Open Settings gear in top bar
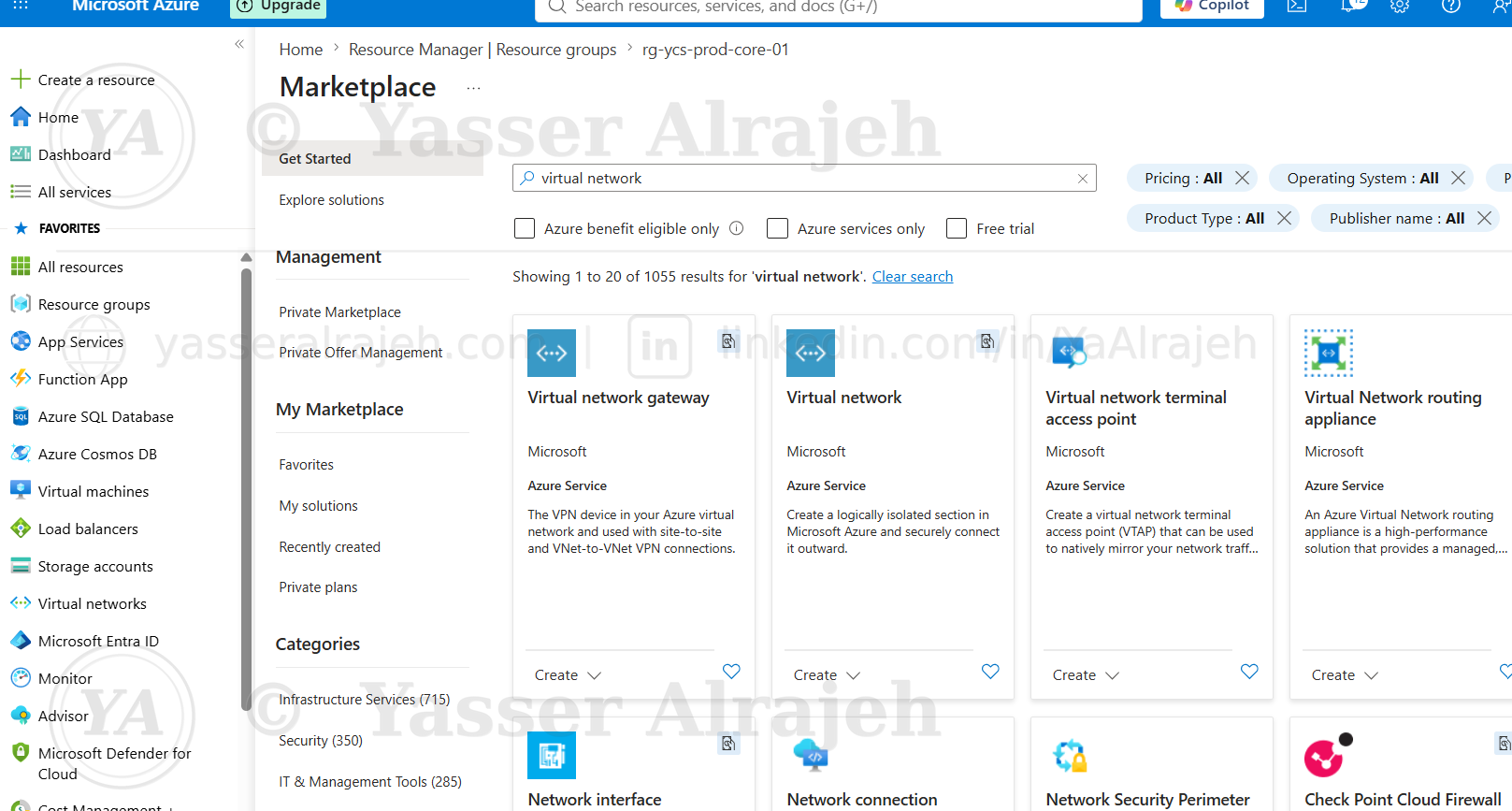 pos(1400,6)
